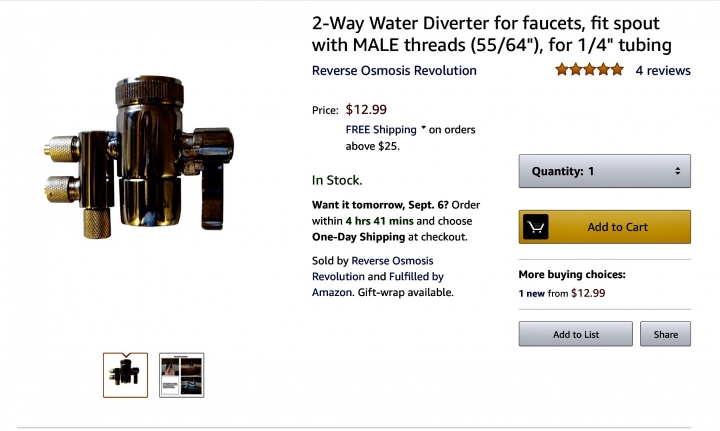
Task: Select the first water diverter thumbnail
Action: (125, 375)
